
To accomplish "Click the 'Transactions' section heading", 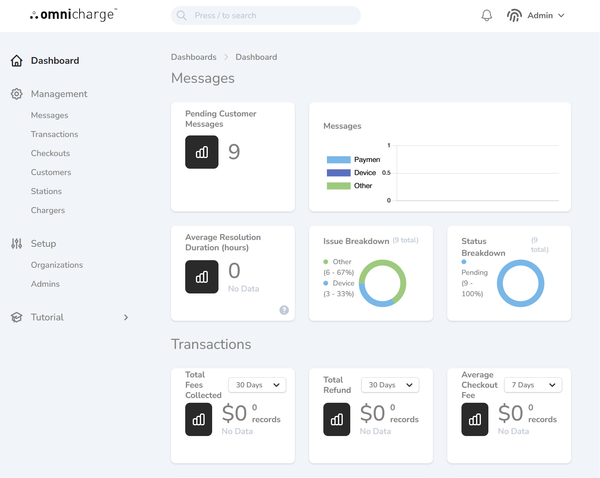I will pos(211,344).
